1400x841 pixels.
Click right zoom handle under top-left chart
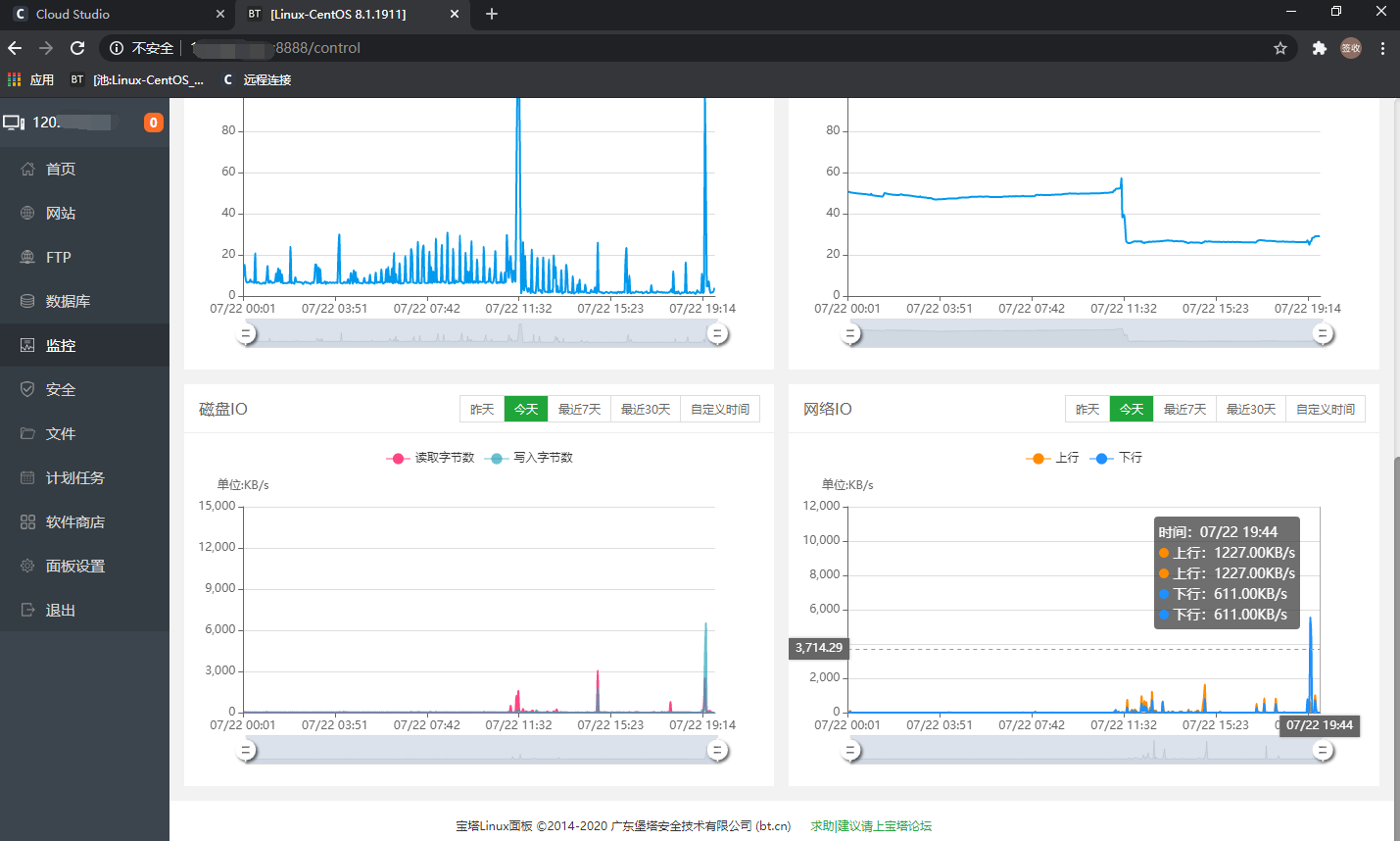point(717,334)
